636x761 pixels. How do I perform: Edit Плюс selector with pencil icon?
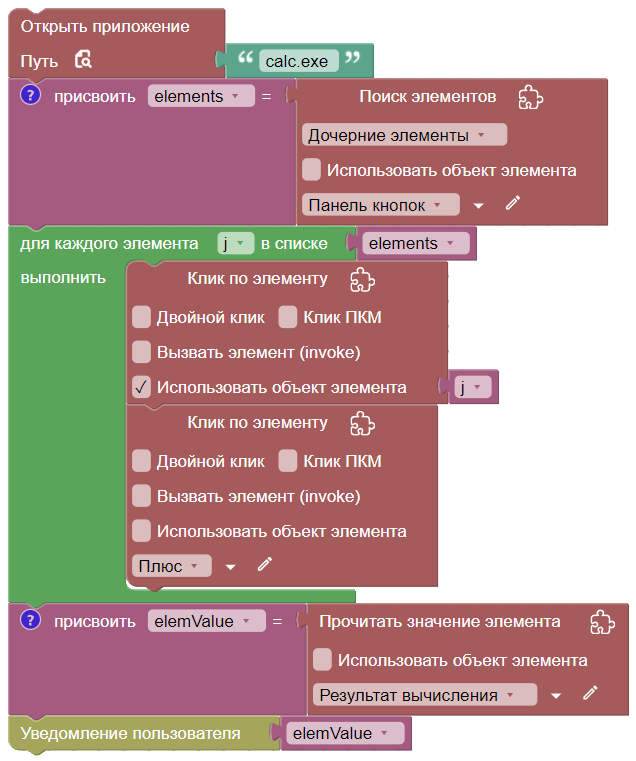[265, 564]
